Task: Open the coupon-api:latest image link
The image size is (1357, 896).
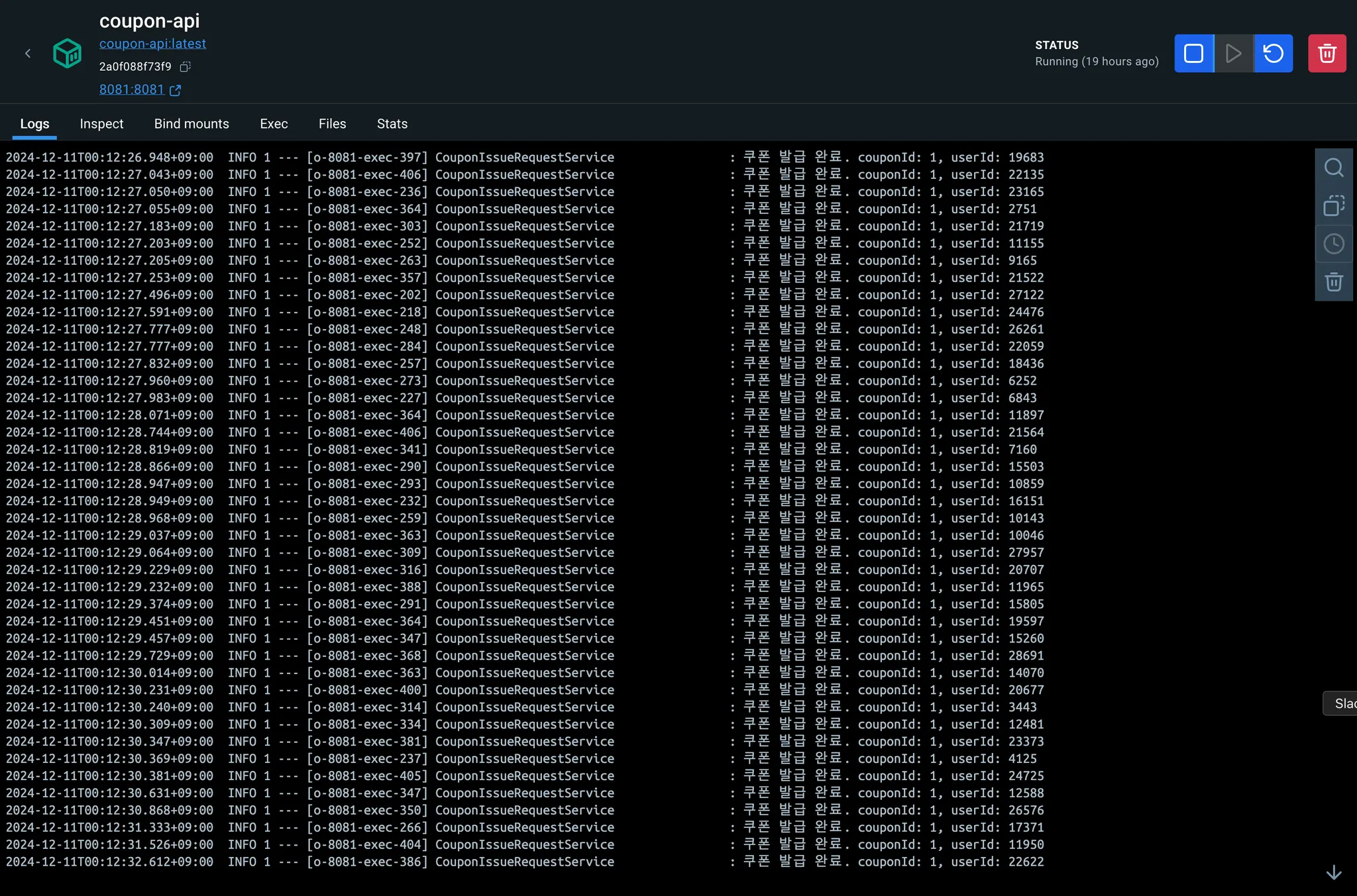Action: point(152,44)
